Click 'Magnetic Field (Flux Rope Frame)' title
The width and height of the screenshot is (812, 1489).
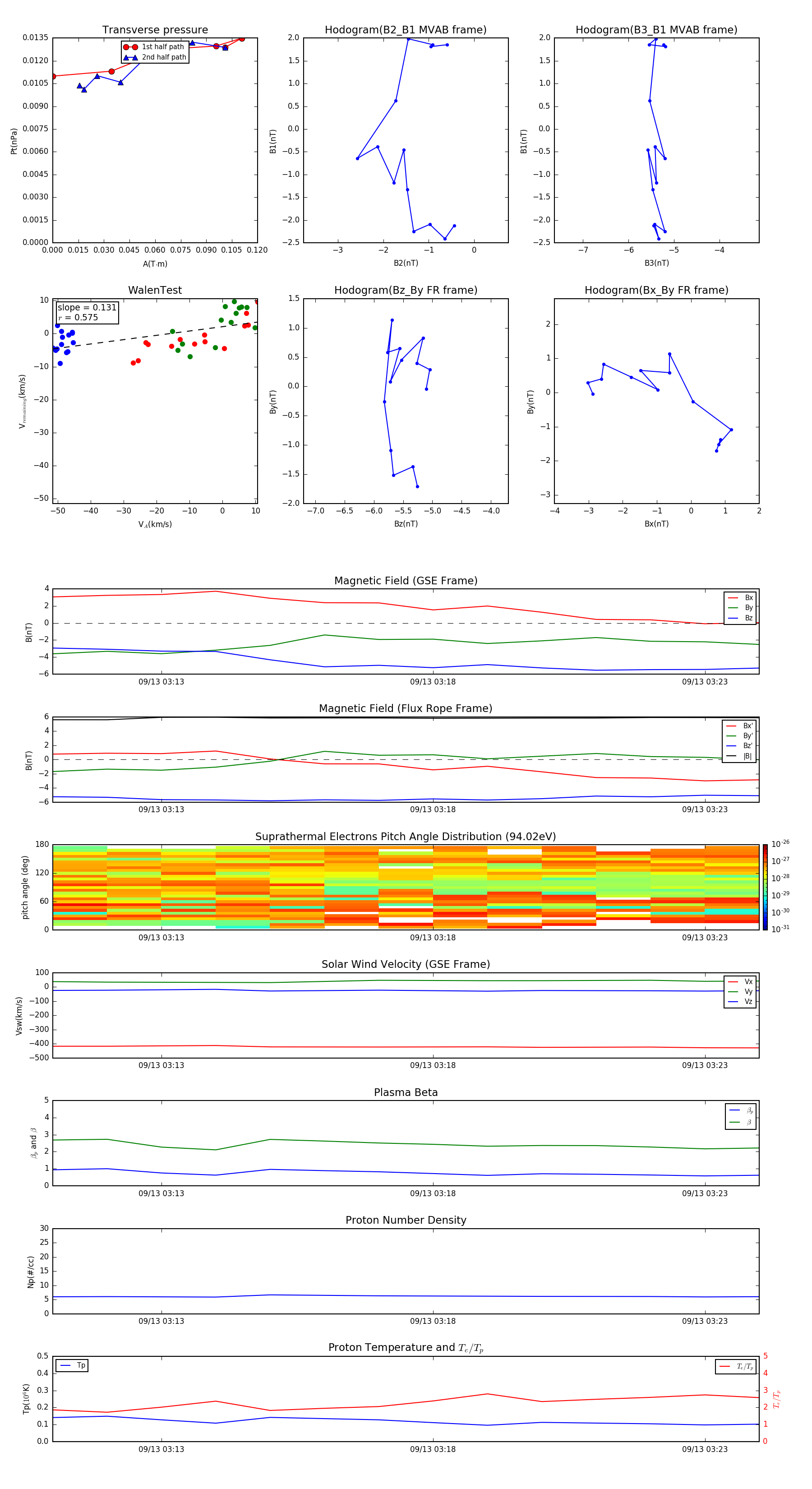(x=406, y=709)
